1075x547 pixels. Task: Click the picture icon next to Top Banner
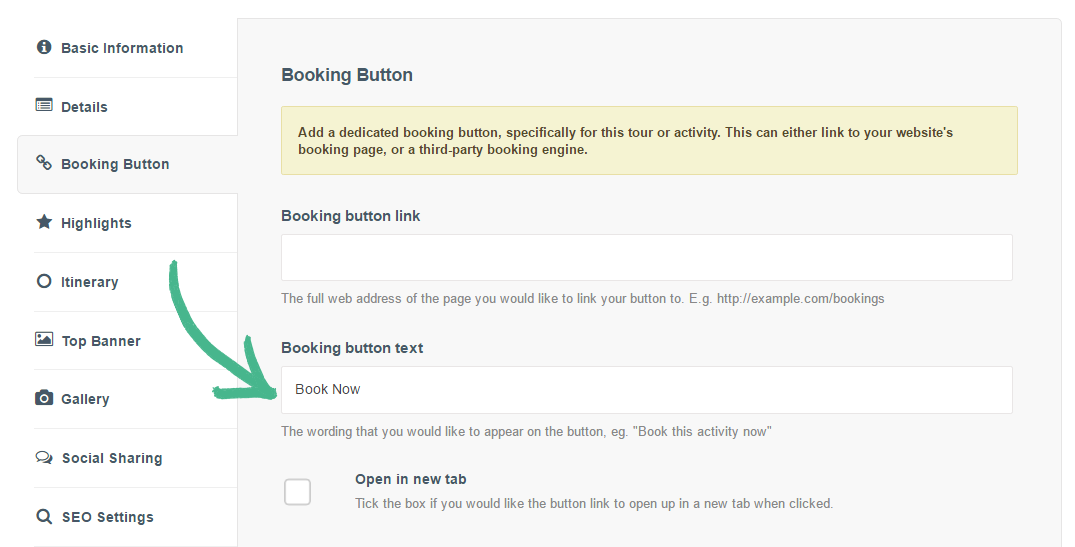coord(44,340)
